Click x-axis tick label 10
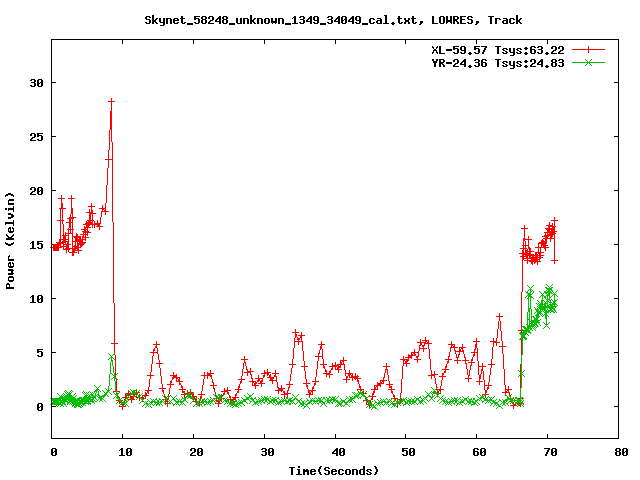Viewport: 640px width, 480px height. (125, 452)
